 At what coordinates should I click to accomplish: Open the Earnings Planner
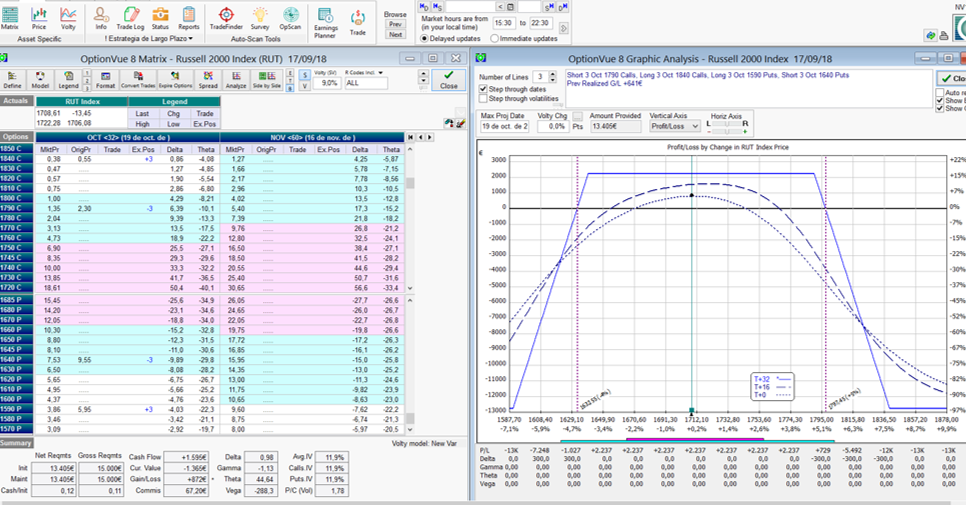click(325, 23)
